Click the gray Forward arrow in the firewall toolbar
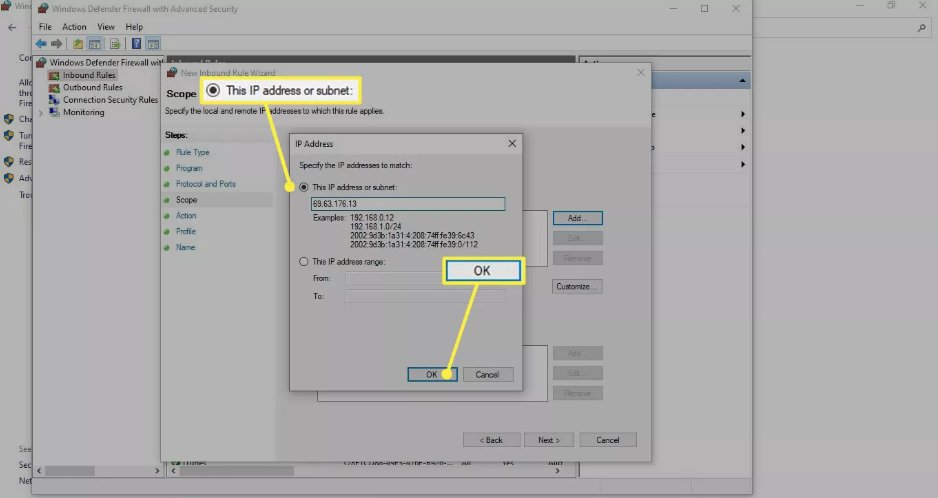938x498 pixels. pyautogui.click(x=57, y=44)
